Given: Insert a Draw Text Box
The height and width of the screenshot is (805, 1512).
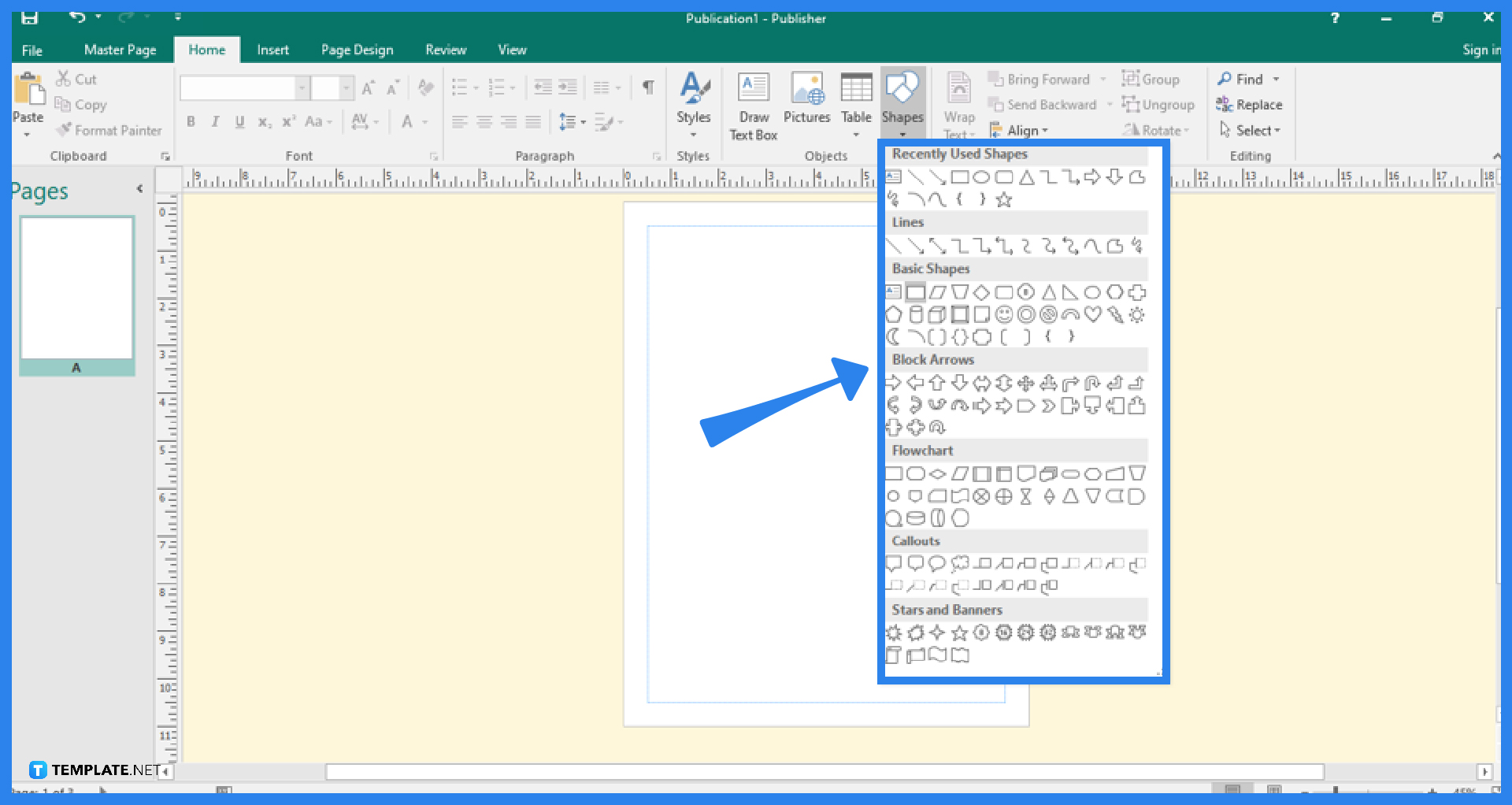Looking at the screenshot, I should pyautogui.click(x=753, y=103).
